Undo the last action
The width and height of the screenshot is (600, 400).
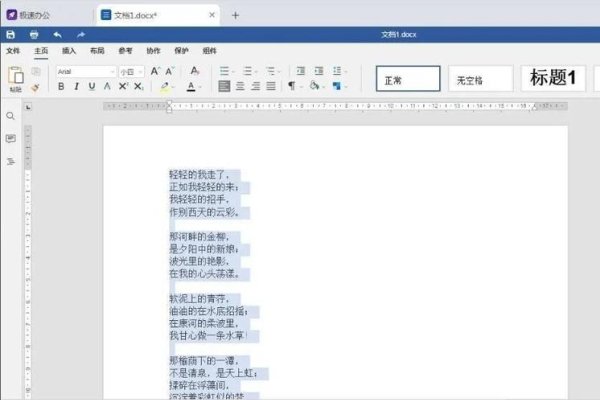click(x=57, y=35)
